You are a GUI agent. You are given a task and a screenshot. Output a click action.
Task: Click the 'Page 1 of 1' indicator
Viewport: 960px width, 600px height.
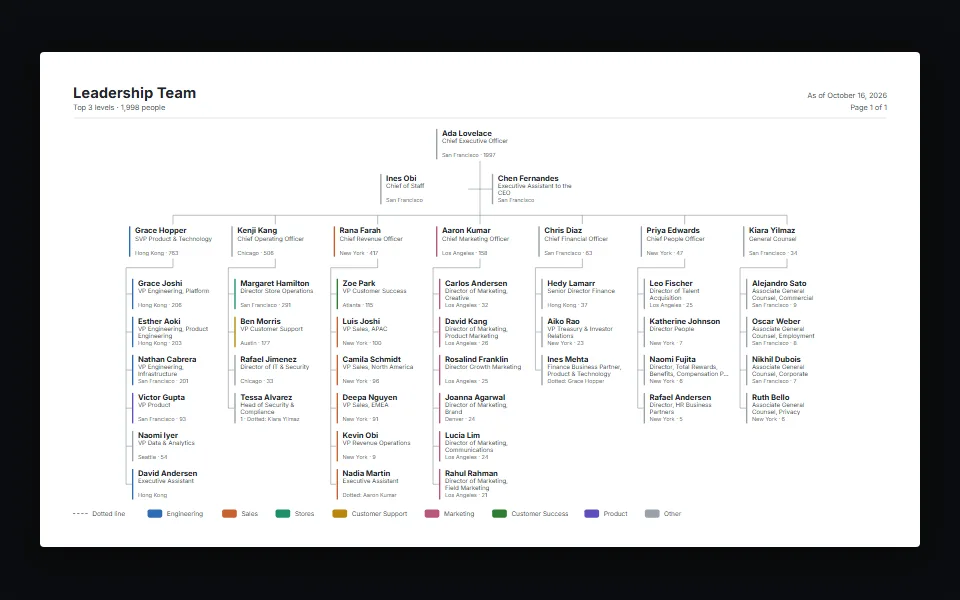(x=868, y=108)
